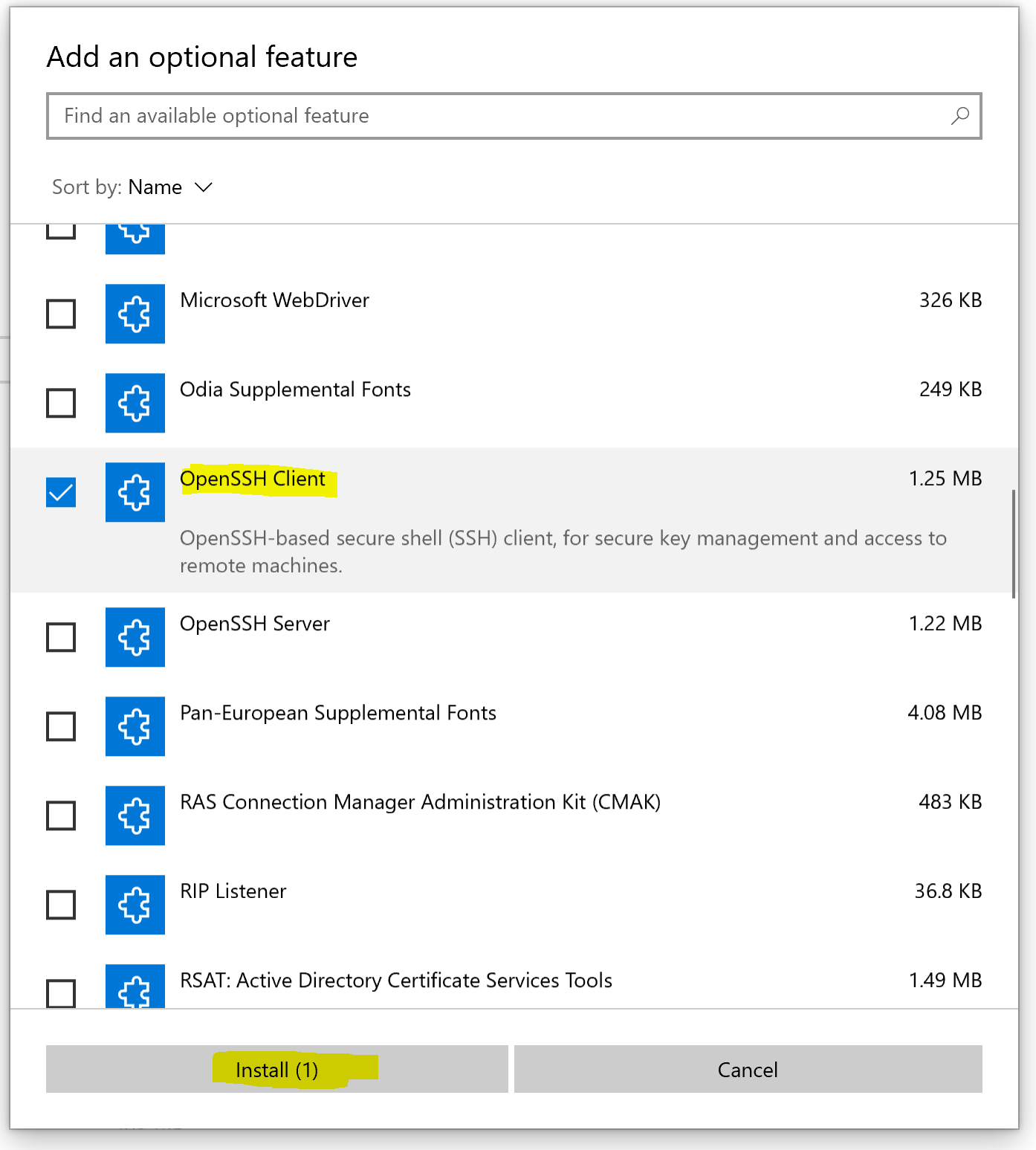Focus the Find an available feature field
Viewport: 1036px width, 1150px height.
pos(498,116)
